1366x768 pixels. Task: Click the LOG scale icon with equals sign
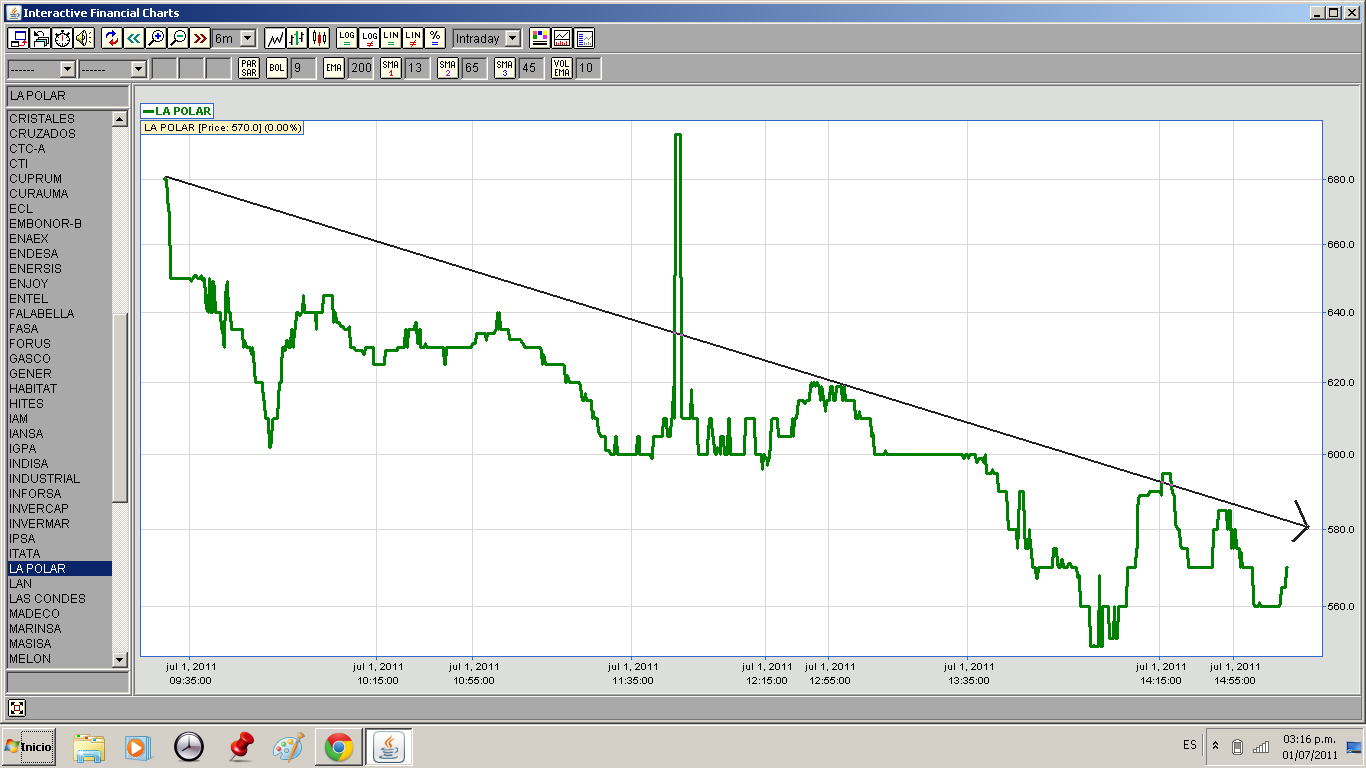point(347,38)
